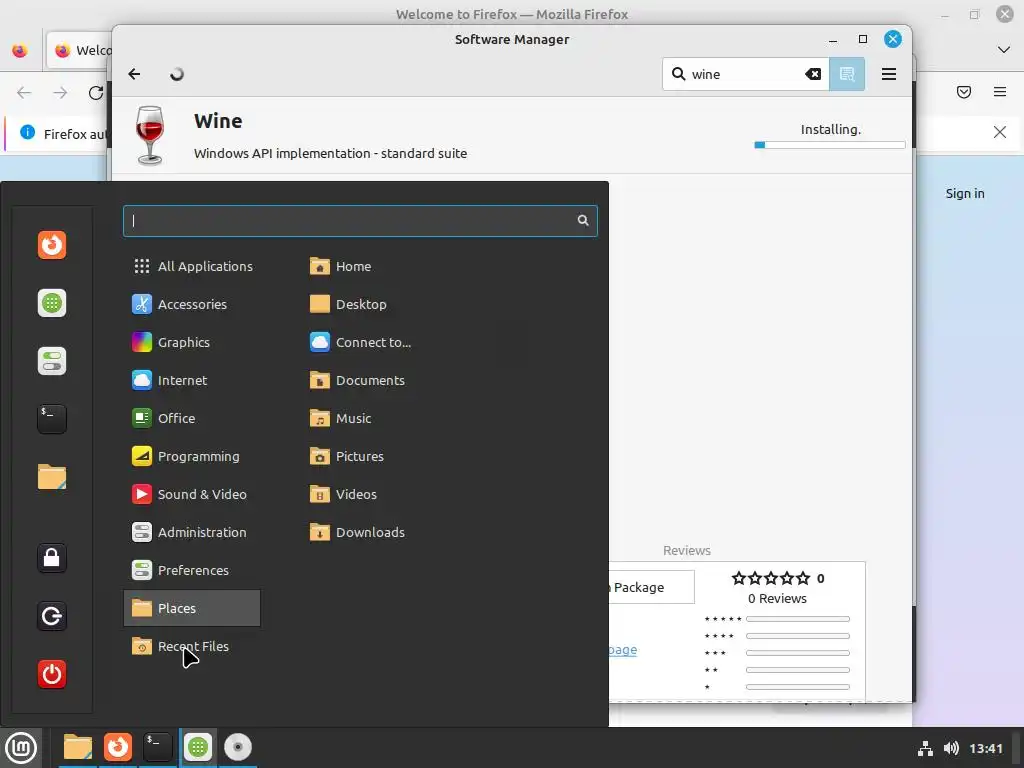Image resolution: width=1024 pixels, height=768 pixels.
Task: Follow the partially hidden page link in Software Manager
Action: [623, 650]
